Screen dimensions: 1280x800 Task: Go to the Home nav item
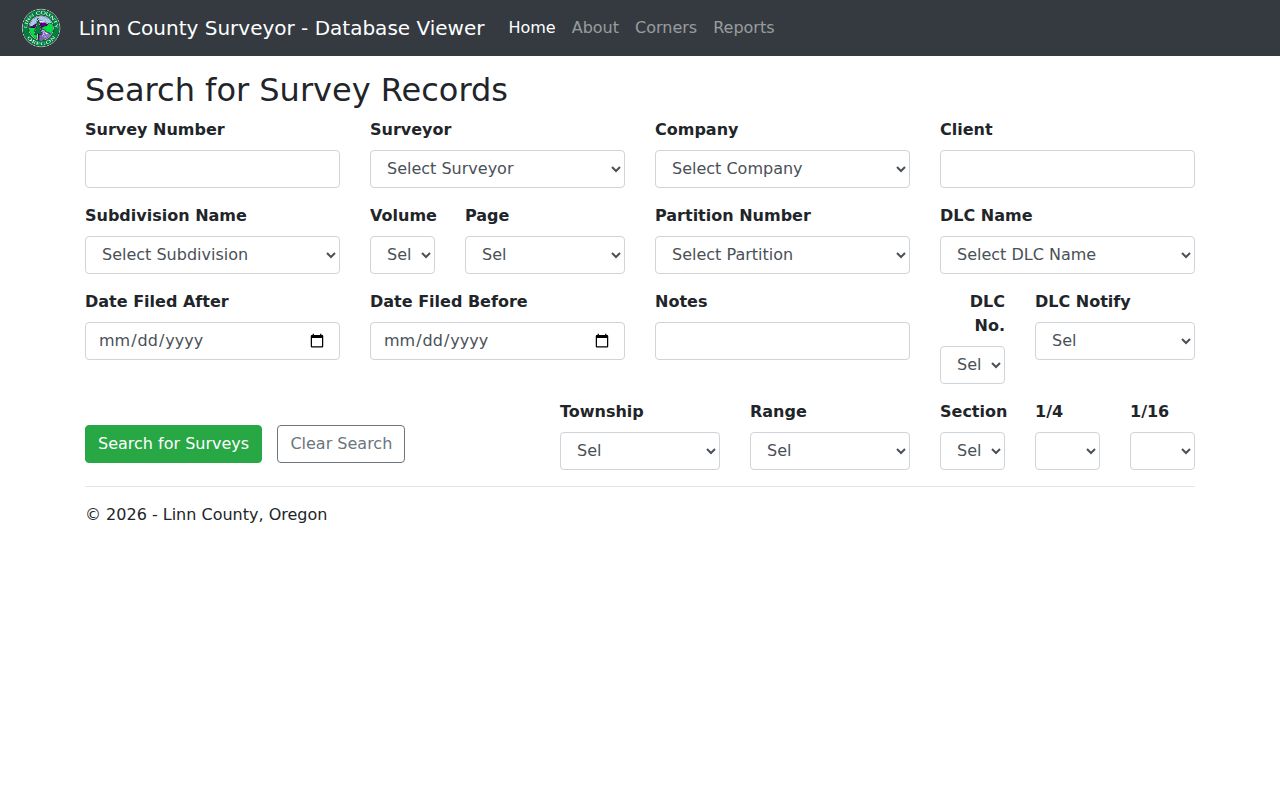click(x=532, y=28)
